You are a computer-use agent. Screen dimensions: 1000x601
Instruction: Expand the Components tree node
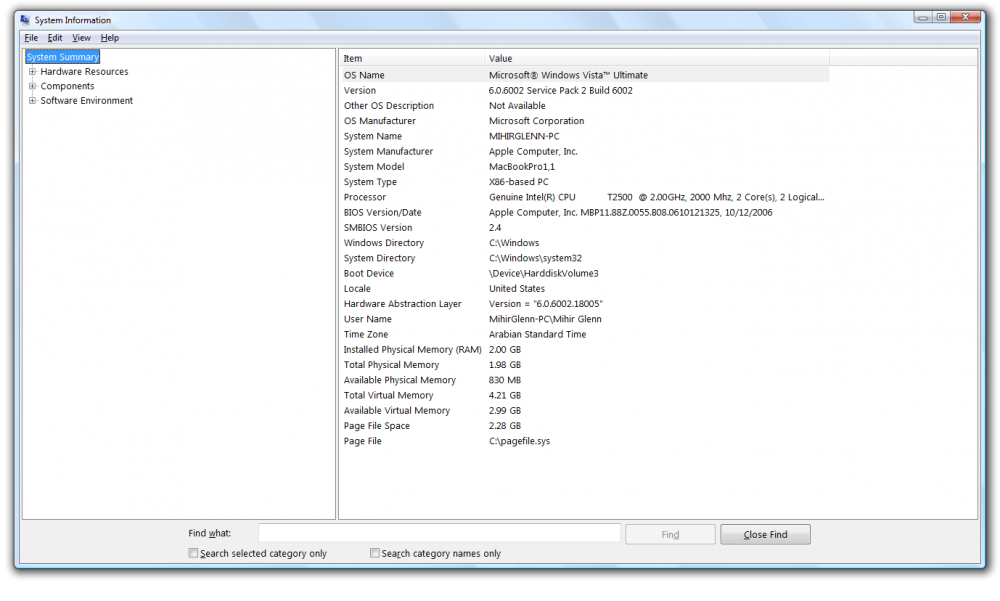tap(32, 86)
